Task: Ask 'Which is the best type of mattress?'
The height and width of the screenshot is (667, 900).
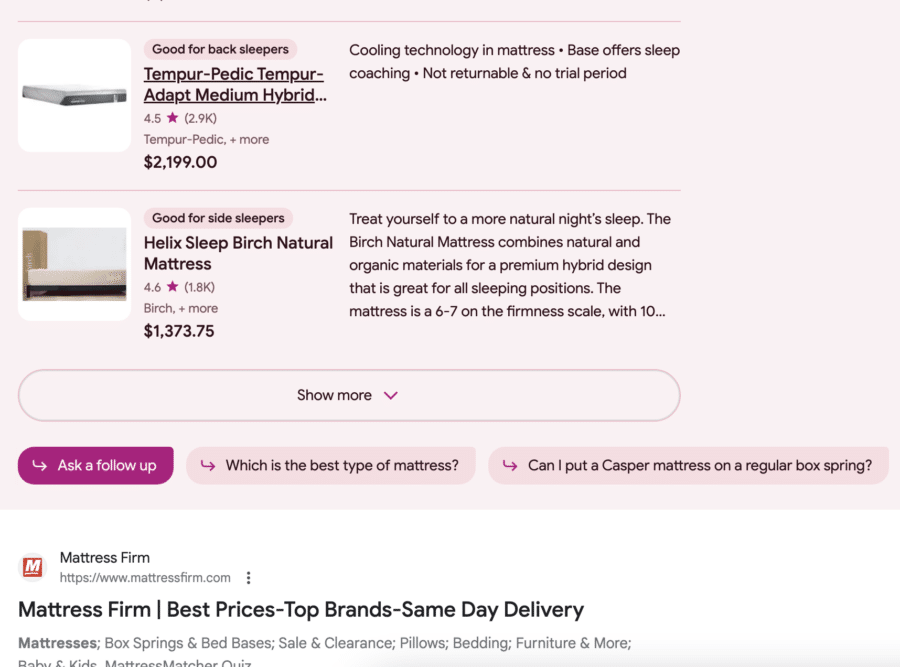Action: [x=331, y=465]
